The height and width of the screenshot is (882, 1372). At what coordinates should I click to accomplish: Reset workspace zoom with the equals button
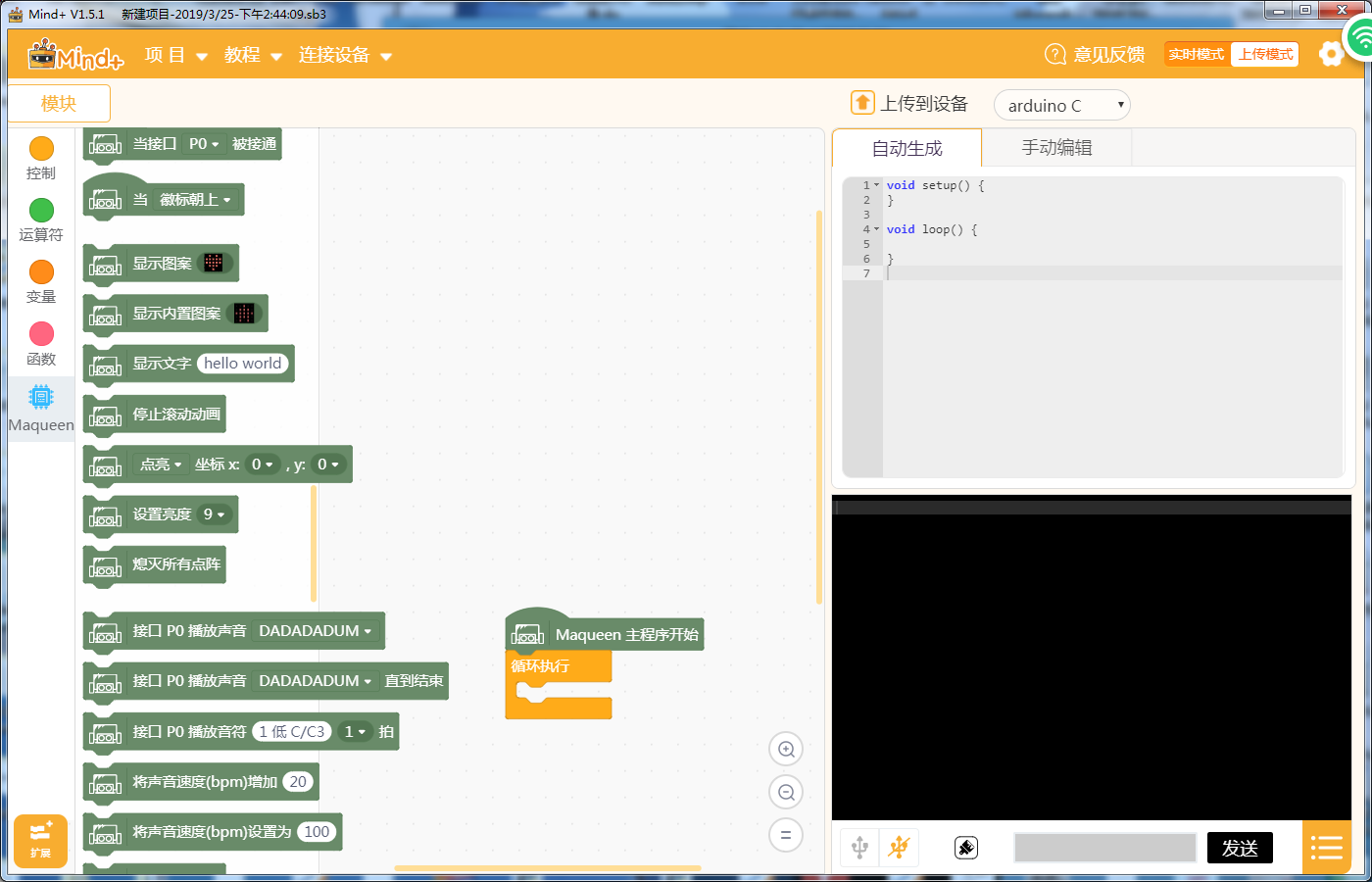click(x=786, y=835)
